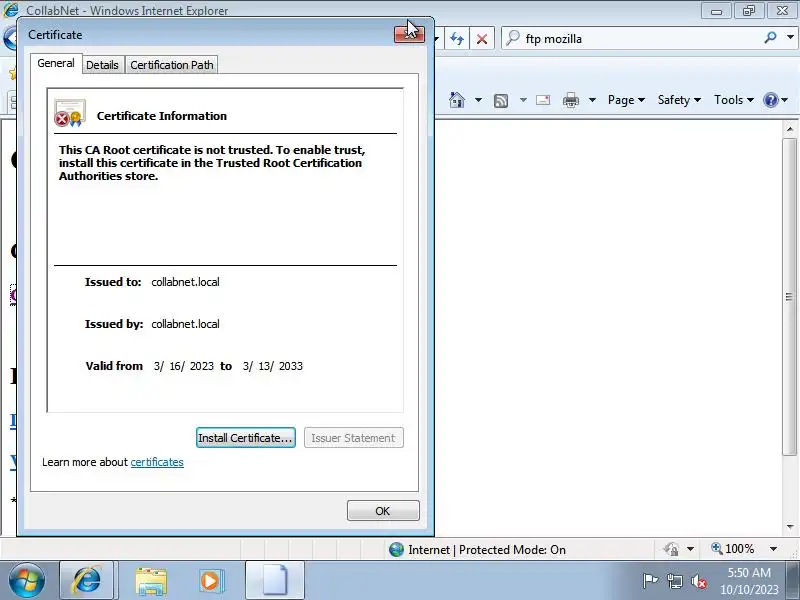
Task: Open the Page menu
Action: point(626,100)
